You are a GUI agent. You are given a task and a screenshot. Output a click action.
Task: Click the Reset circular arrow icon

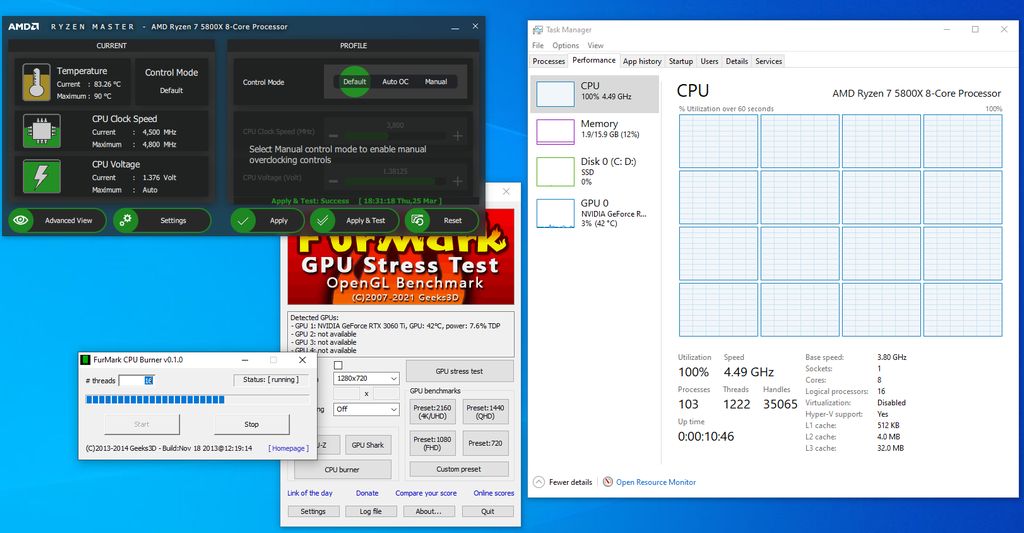(x=418, y=221)
